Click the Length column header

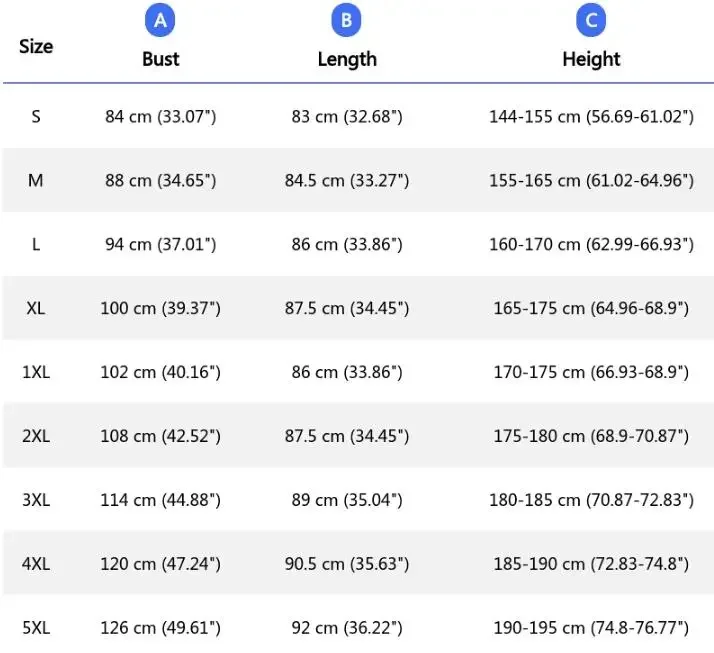347,59
